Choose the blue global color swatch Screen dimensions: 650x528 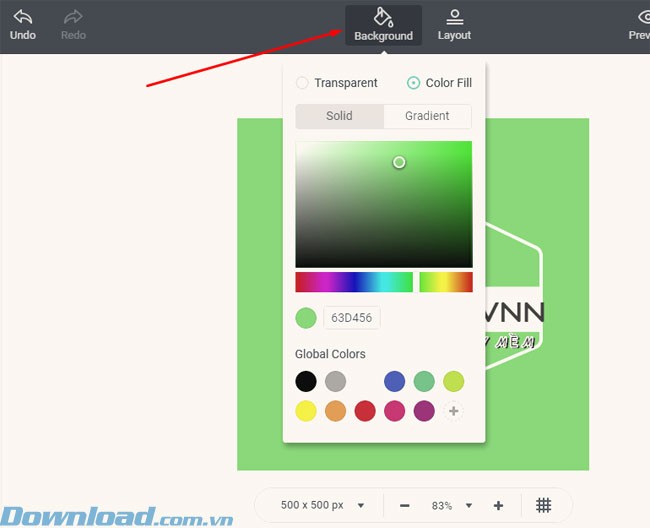394,381
